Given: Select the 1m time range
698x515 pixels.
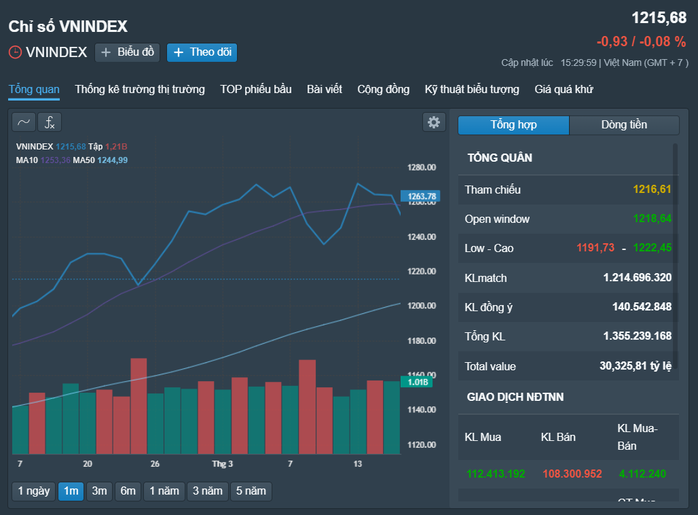Looking at the screenshot, I should coord(71,491).
